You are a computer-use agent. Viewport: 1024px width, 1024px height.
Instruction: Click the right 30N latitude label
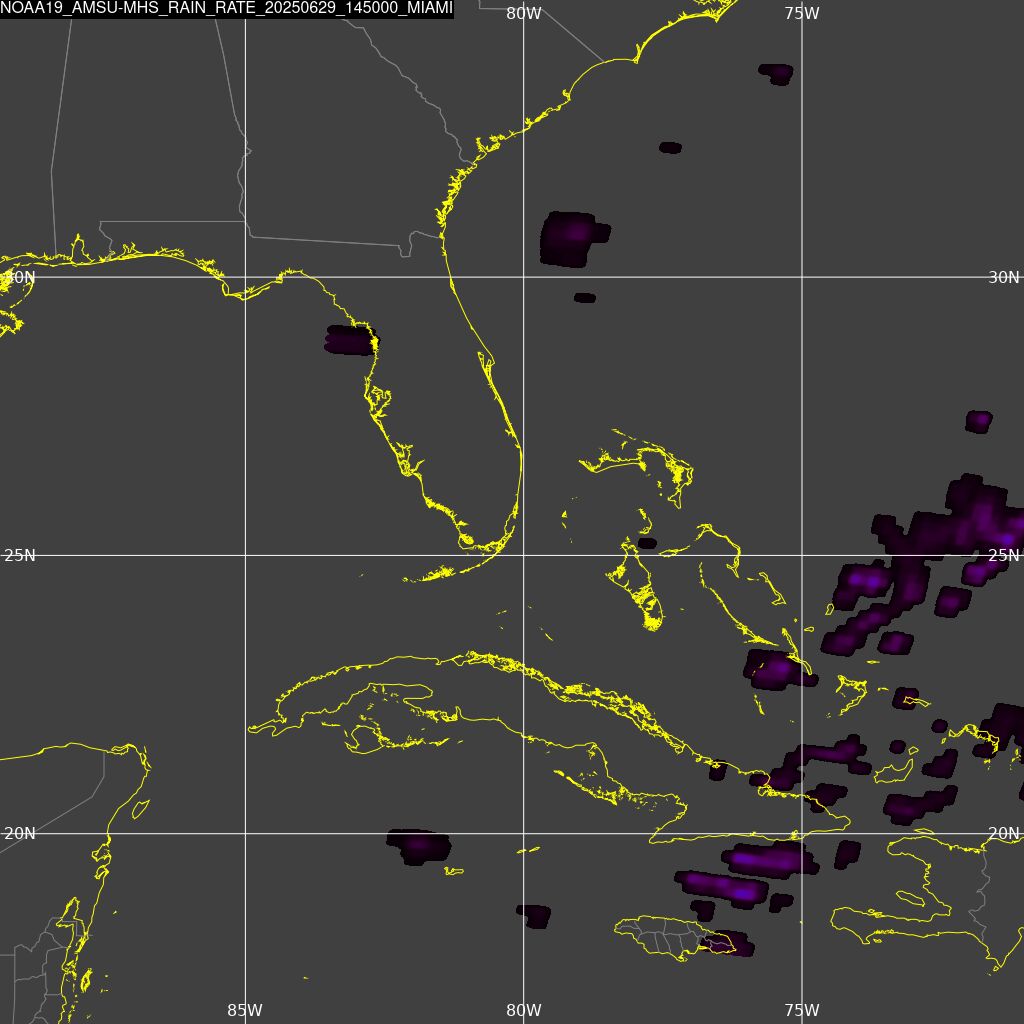pos(1004,277)
